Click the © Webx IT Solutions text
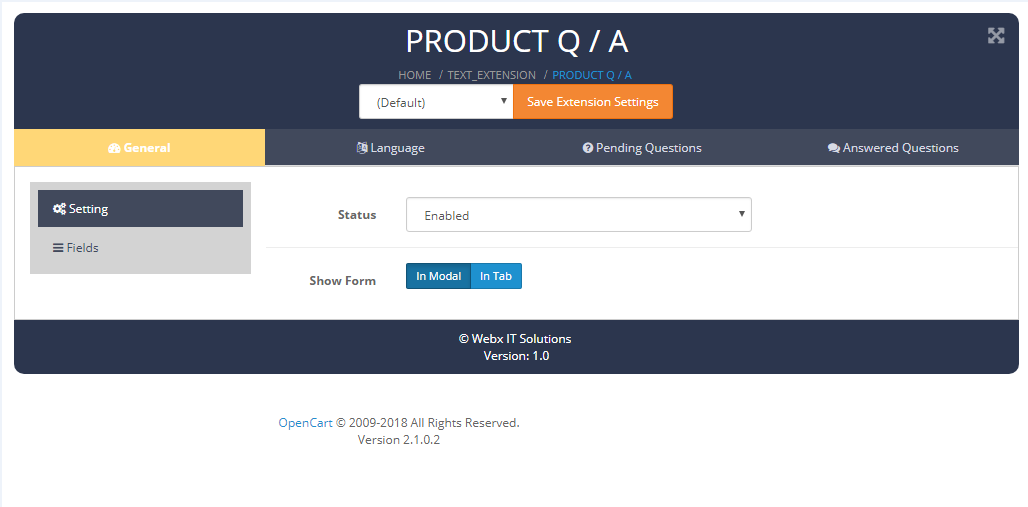The image size is (1028, 507). coord(515,339)
